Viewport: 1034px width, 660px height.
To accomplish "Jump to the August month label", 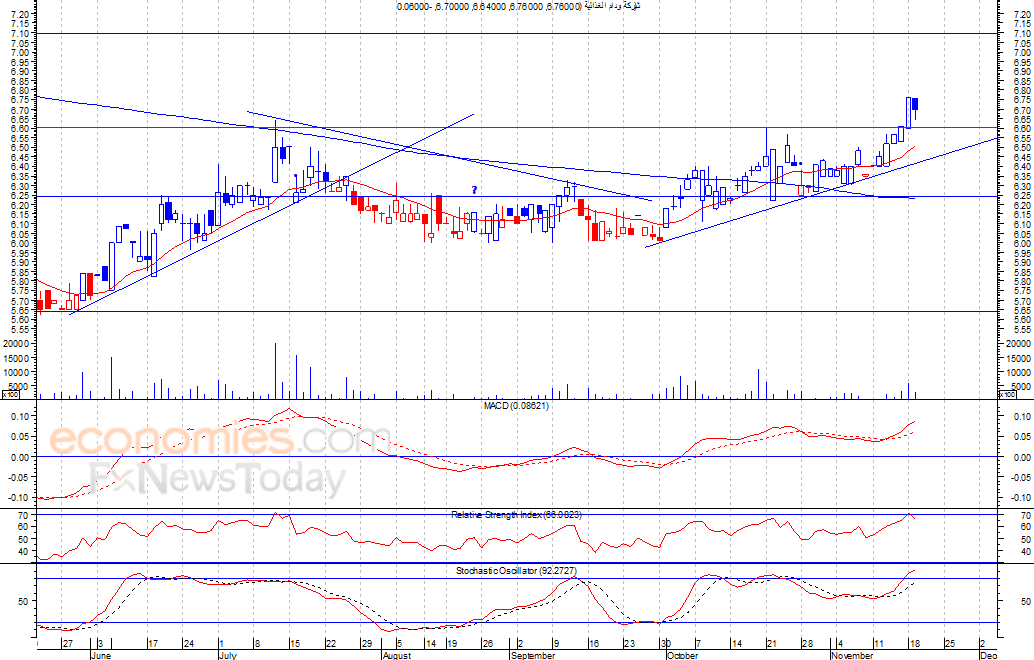I will click(397, 655).
